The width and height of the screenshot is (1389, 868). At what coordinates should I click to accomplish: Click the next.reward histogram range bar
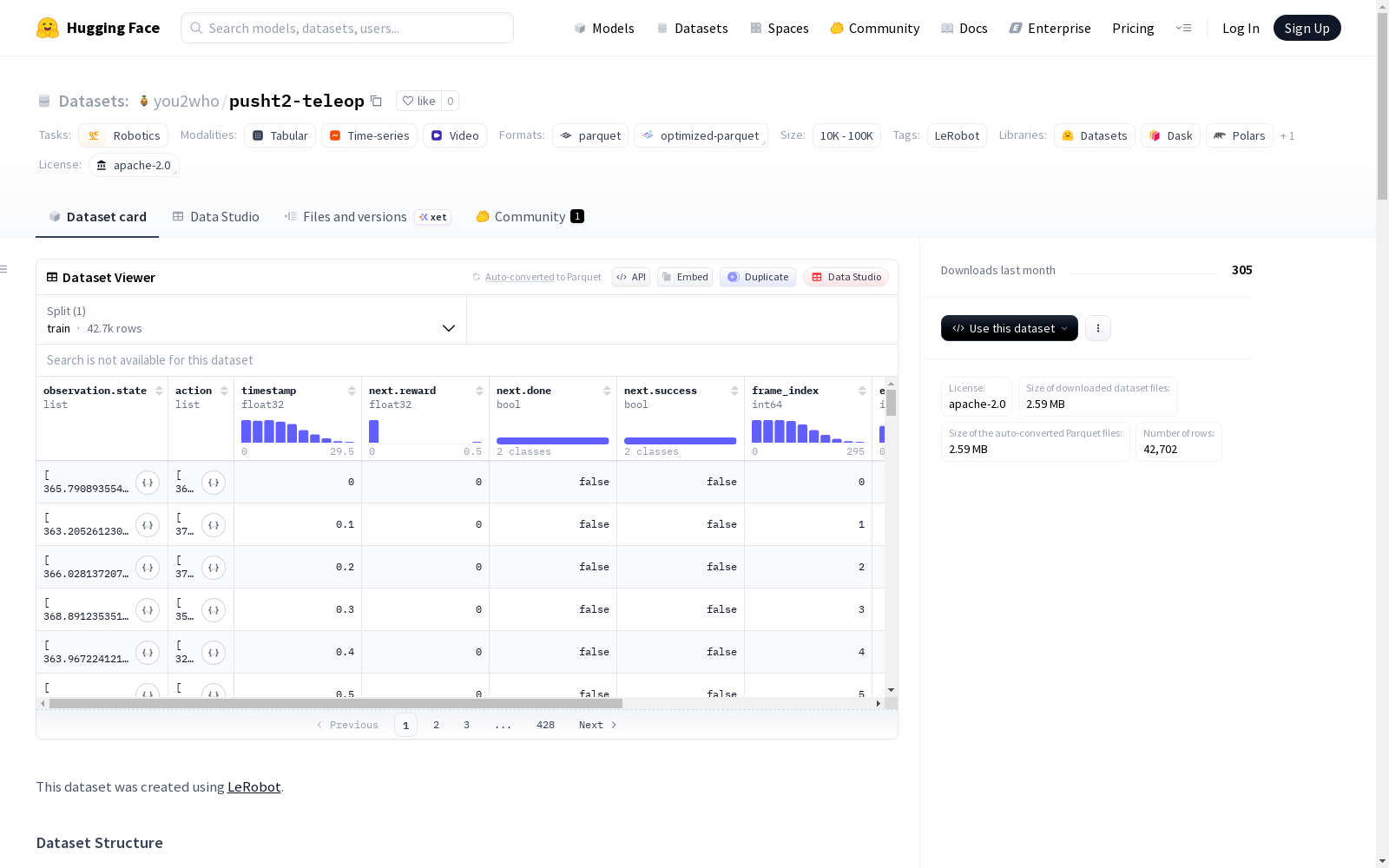click(x=425, y=431)
